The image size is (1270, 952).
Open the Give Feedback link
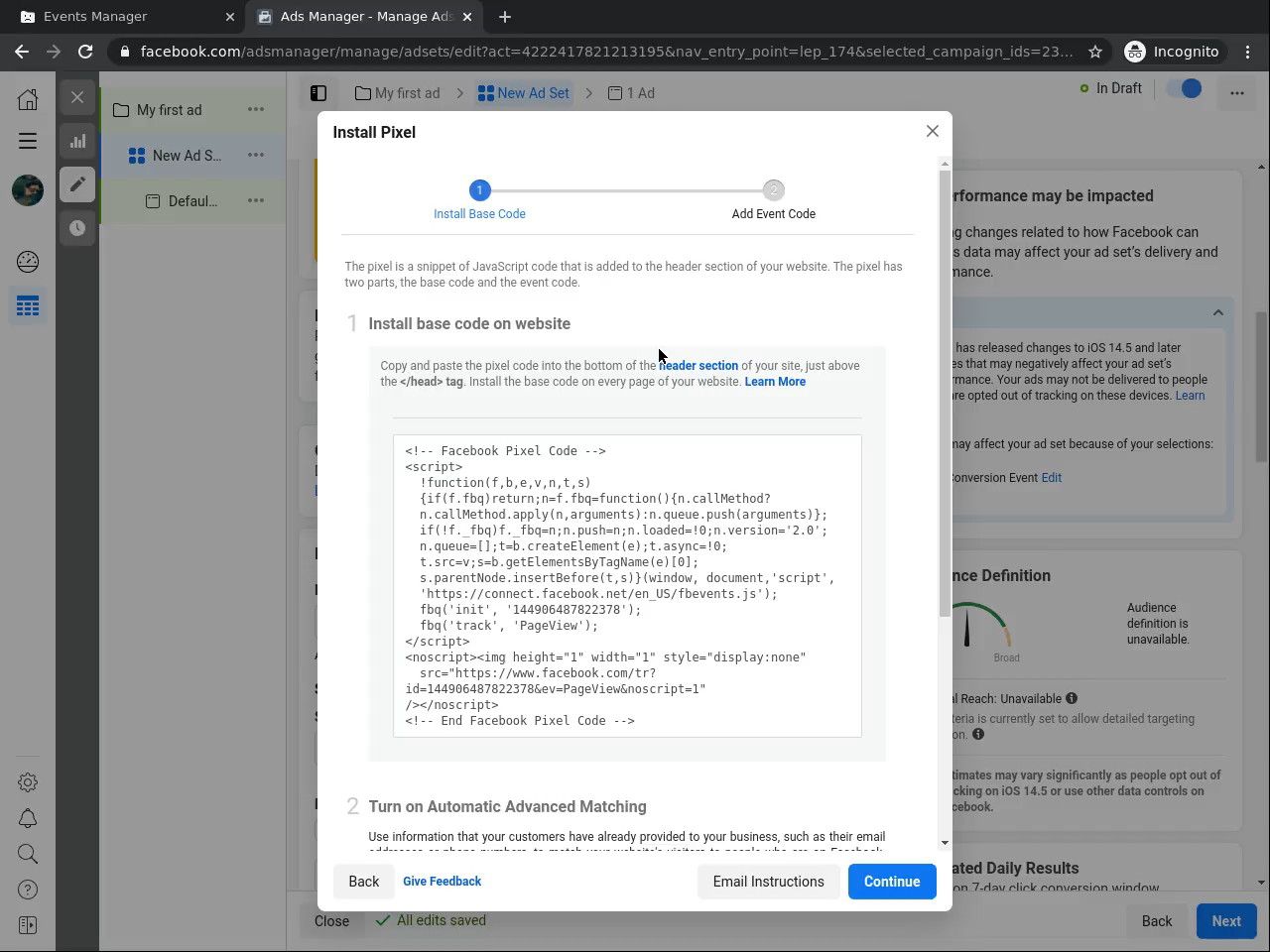pyautogui.click(x=442, y=882)
